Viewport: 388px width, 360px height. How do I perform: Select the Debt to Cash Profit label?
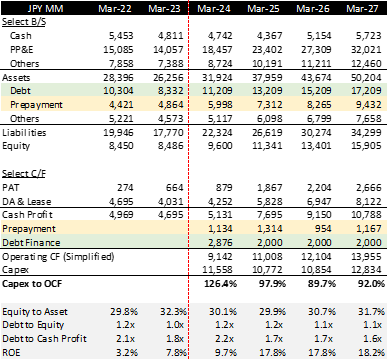[44, 339]
